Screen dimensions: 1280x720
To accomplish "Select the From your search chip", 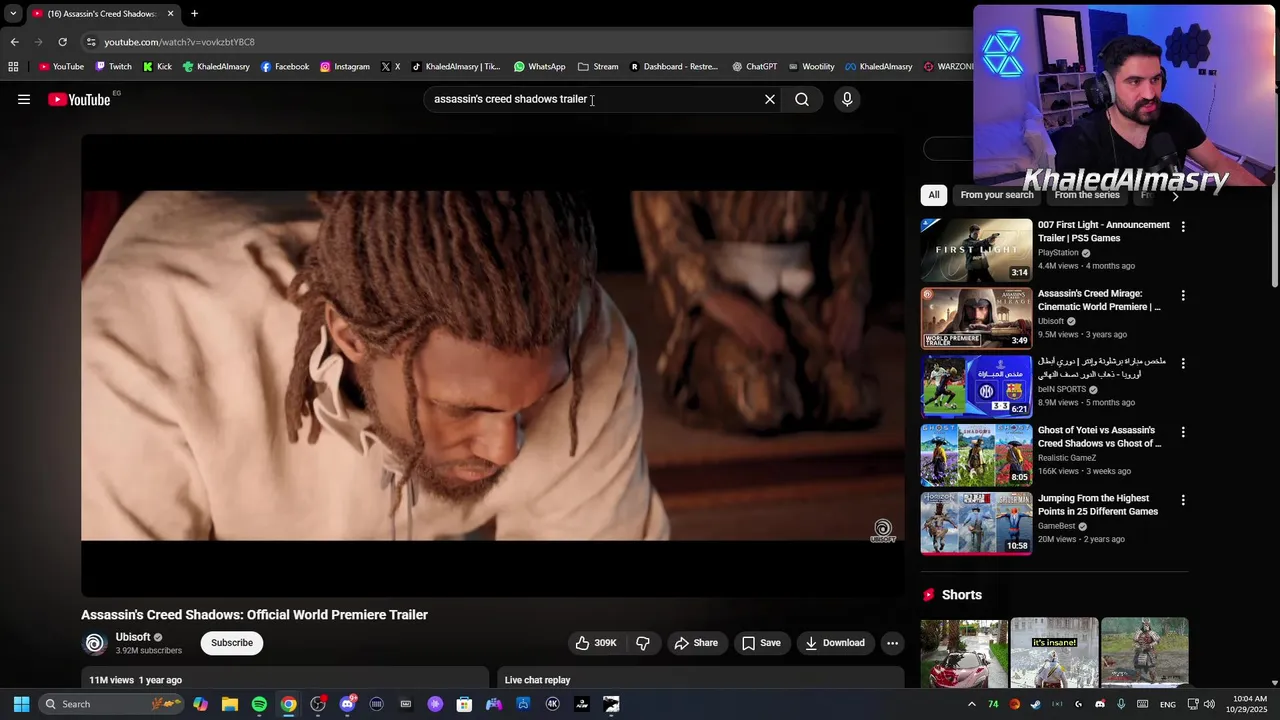I will pyautogui.click(x=997, y=195).
